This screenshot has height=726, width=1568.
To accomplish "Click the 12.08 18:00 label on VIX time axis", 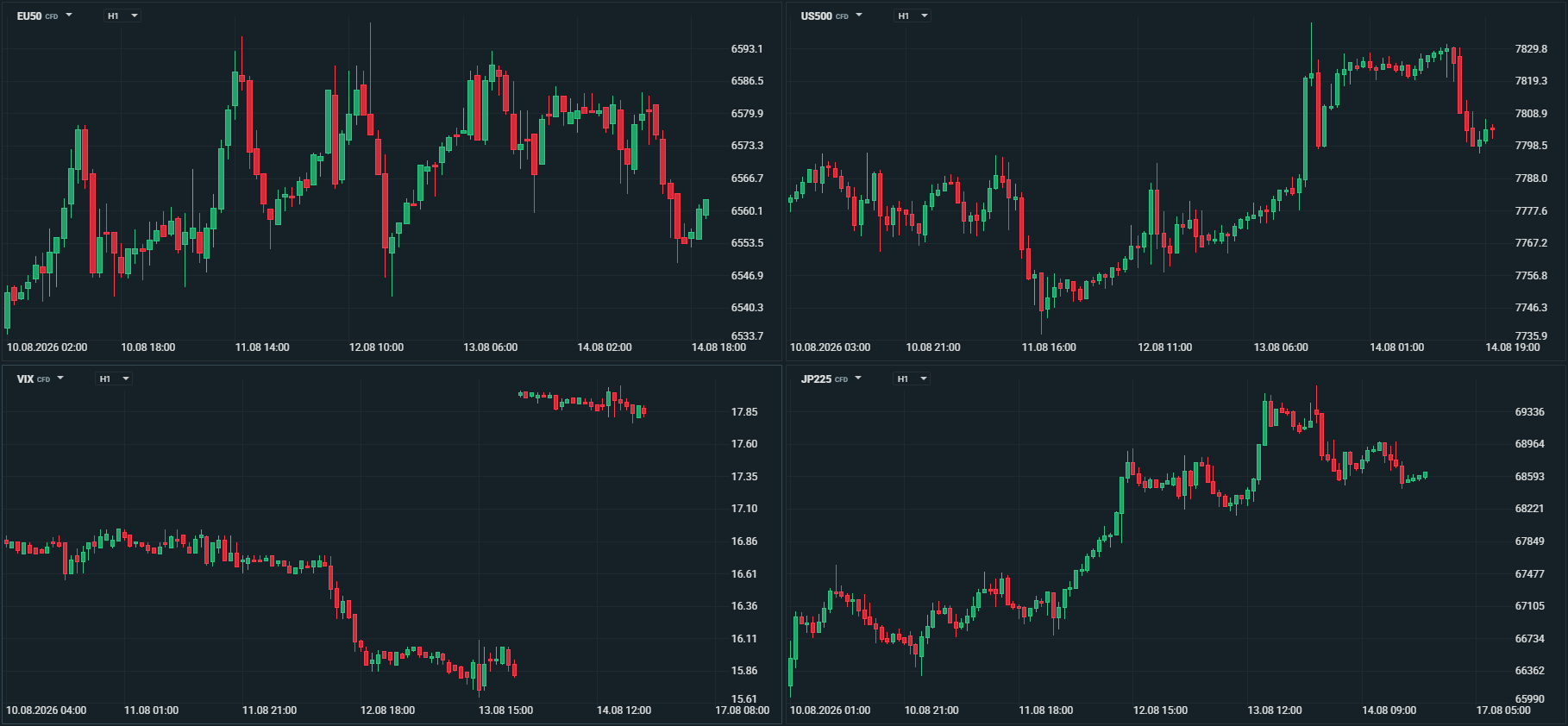I will coord(387,710).
